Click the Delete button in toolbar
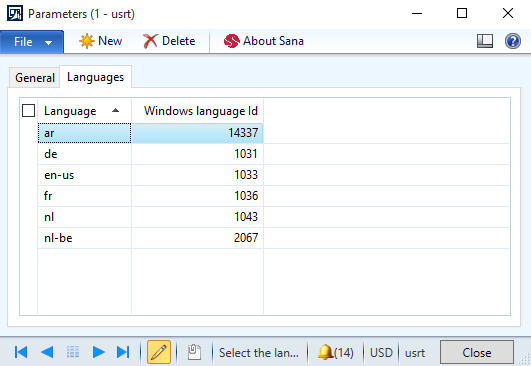 tap(169, 41)
